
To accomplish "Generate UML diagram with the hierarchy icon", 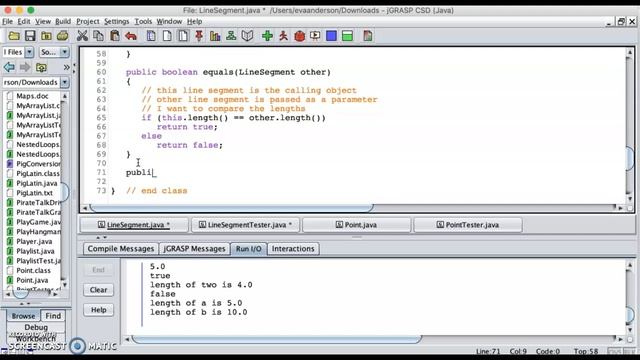I will [x=231, y=36].
